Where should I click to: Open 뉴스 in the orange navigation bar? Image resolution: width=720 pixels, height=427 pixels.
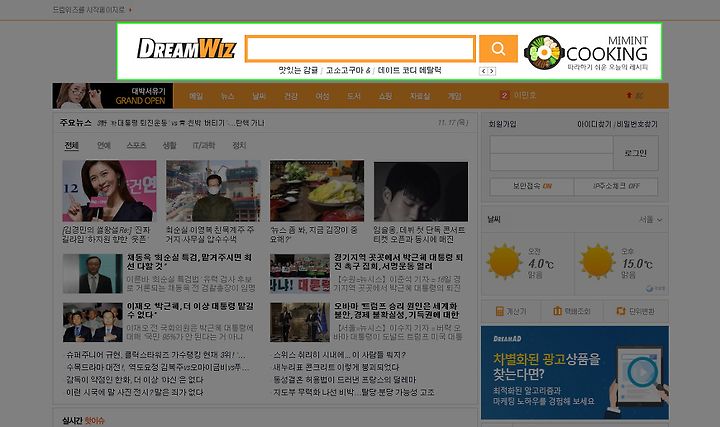228,96
